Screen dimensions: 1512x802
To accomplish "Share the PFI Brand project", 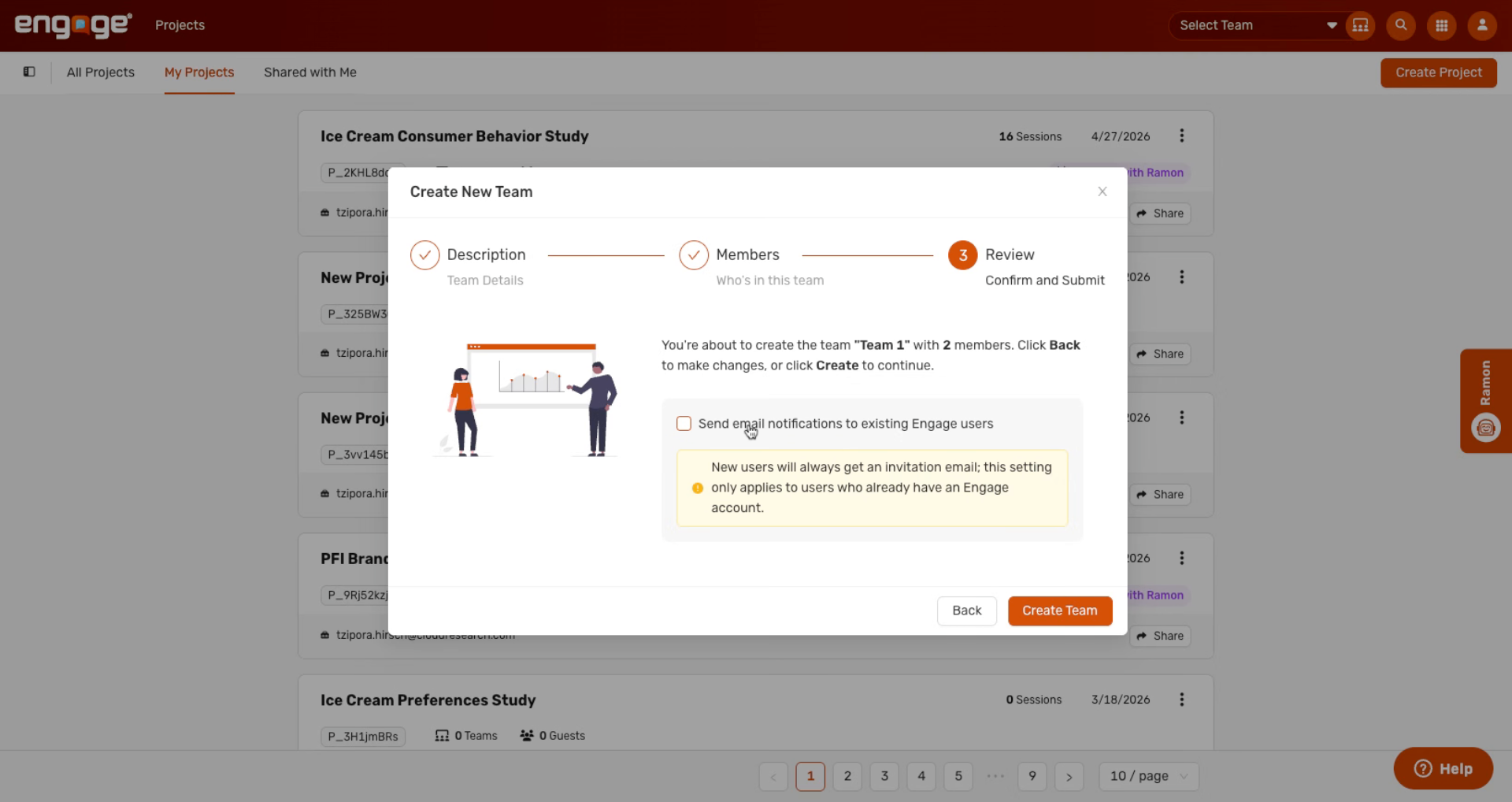I will pos(1160,636).
